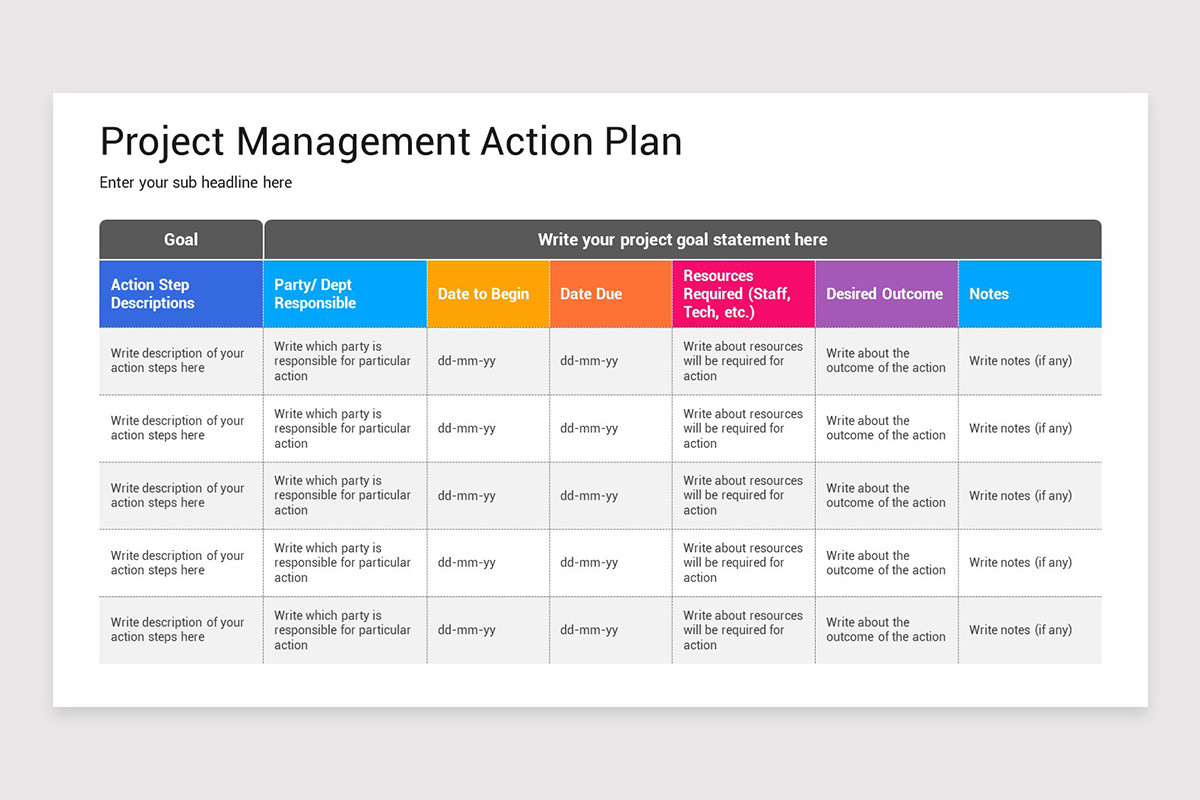Select first row Date to Begin dd-mm-yy cell
The image size is (1200, 800).
[488, 361]
